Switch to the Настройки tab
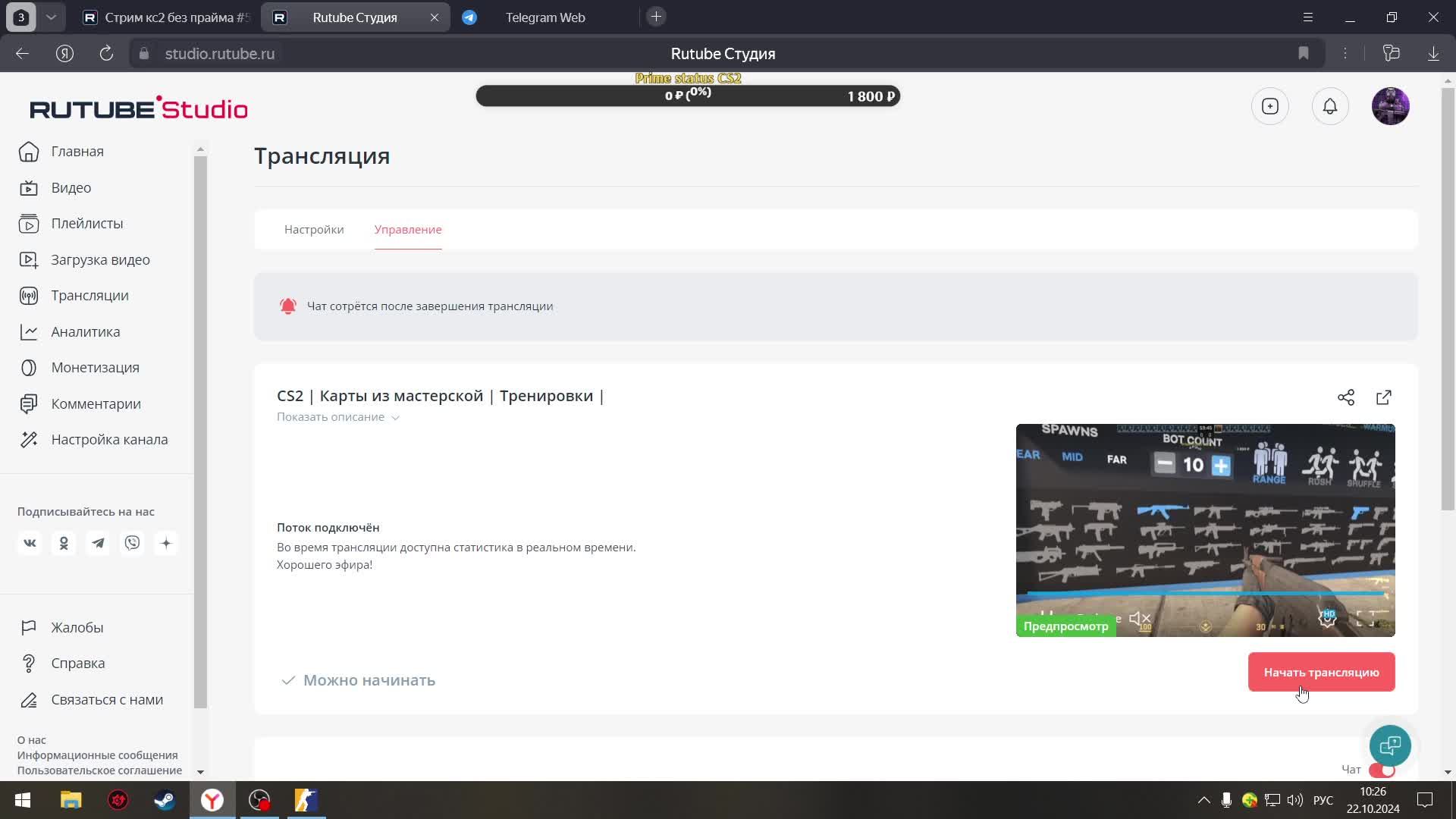1456x819 pixels. tap(314, 230)
